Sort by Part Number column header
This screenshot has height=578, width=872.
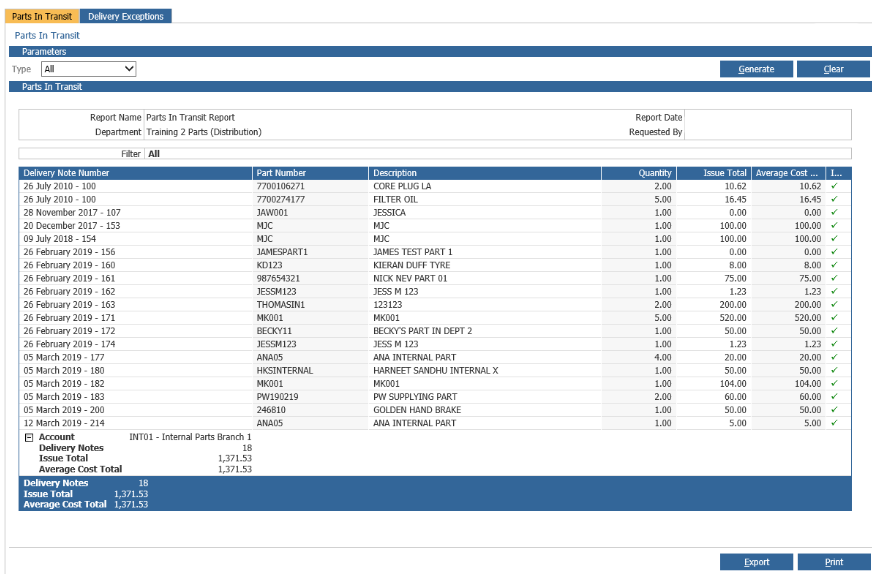click(309, 173)
